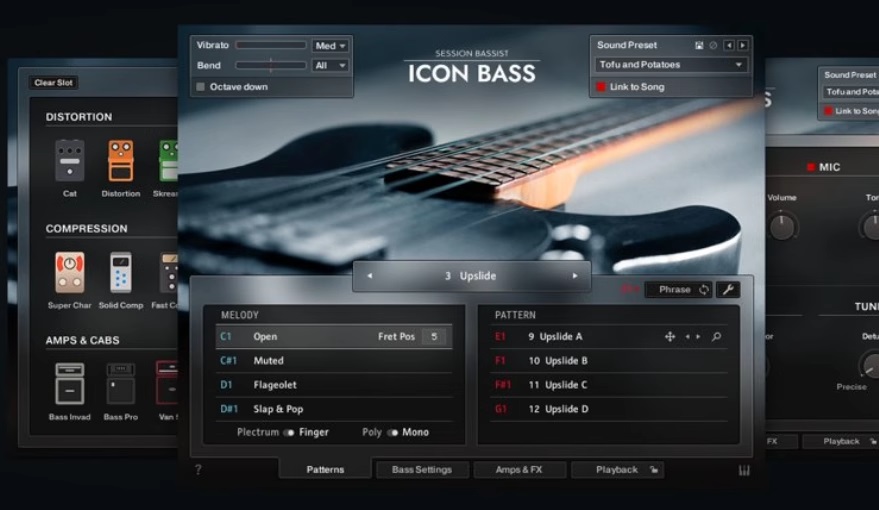Viewport: 879px width, 510px height.
Task: Open the wrench settings next to Phrase
Action: tap(728, 290)
